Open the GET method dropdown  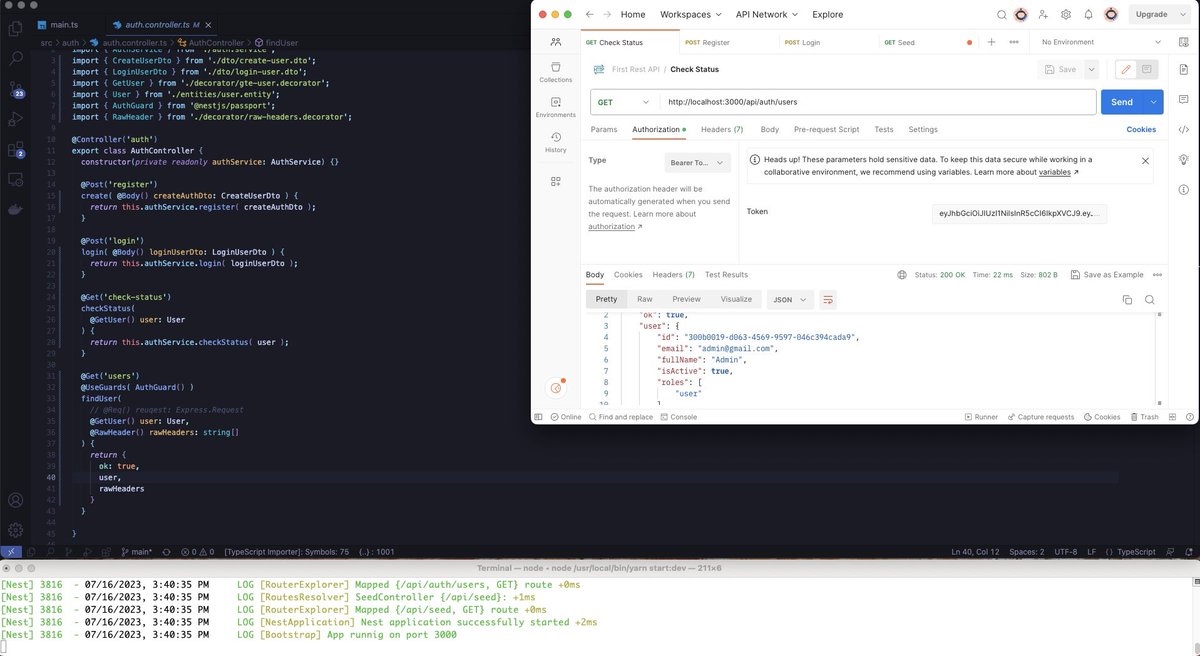tap(624, 102)
